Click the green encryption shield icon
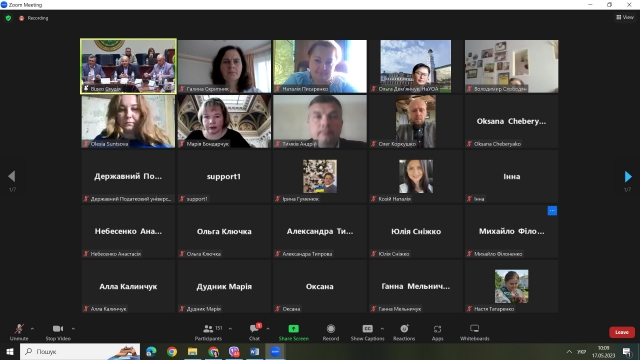Image resolution: width=640 pixels, height=360 pixels. point(9,18)
